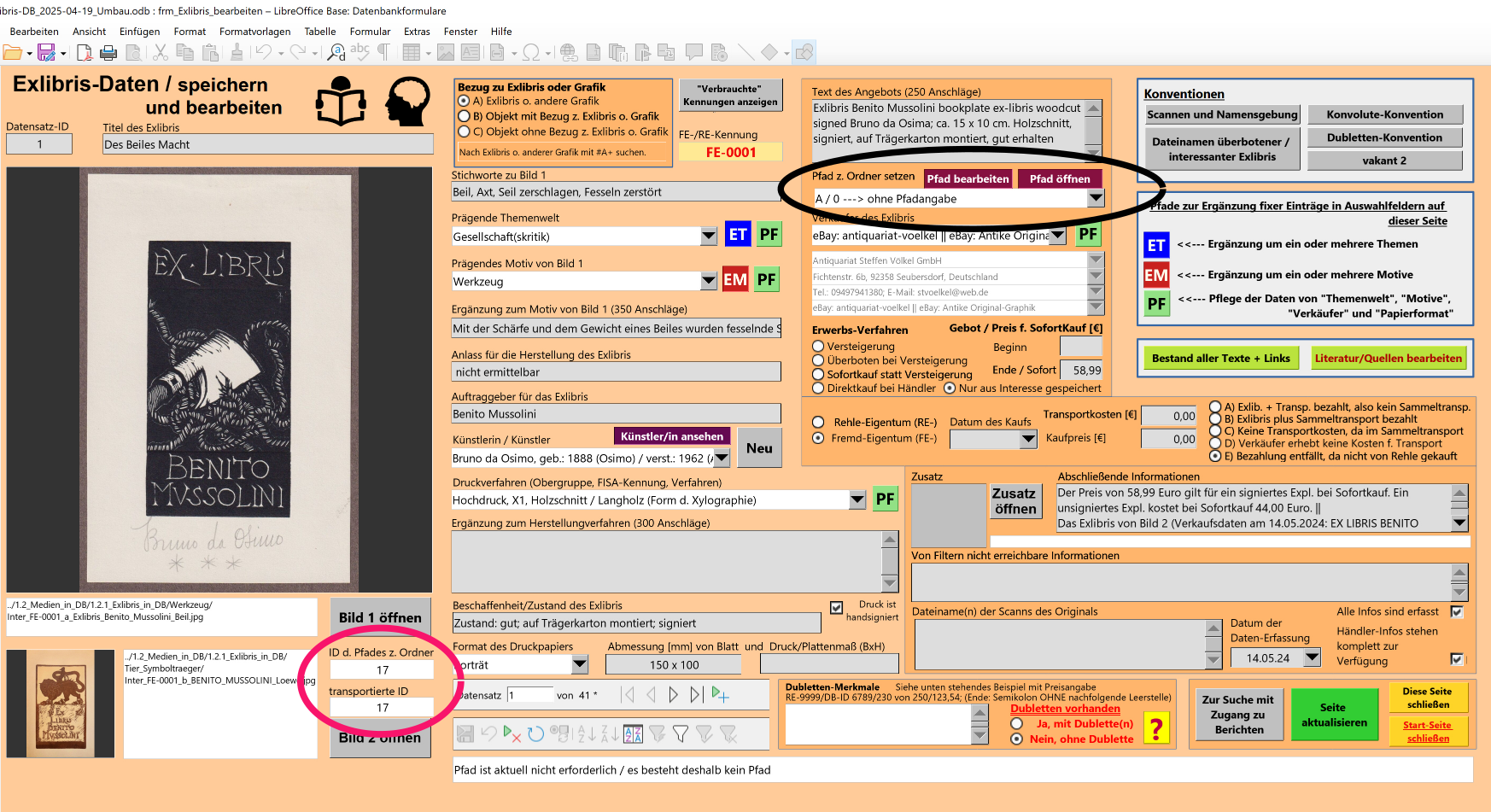
Task: Open Datum des Kaufs date dropdown
Action: coord(1029,439)
